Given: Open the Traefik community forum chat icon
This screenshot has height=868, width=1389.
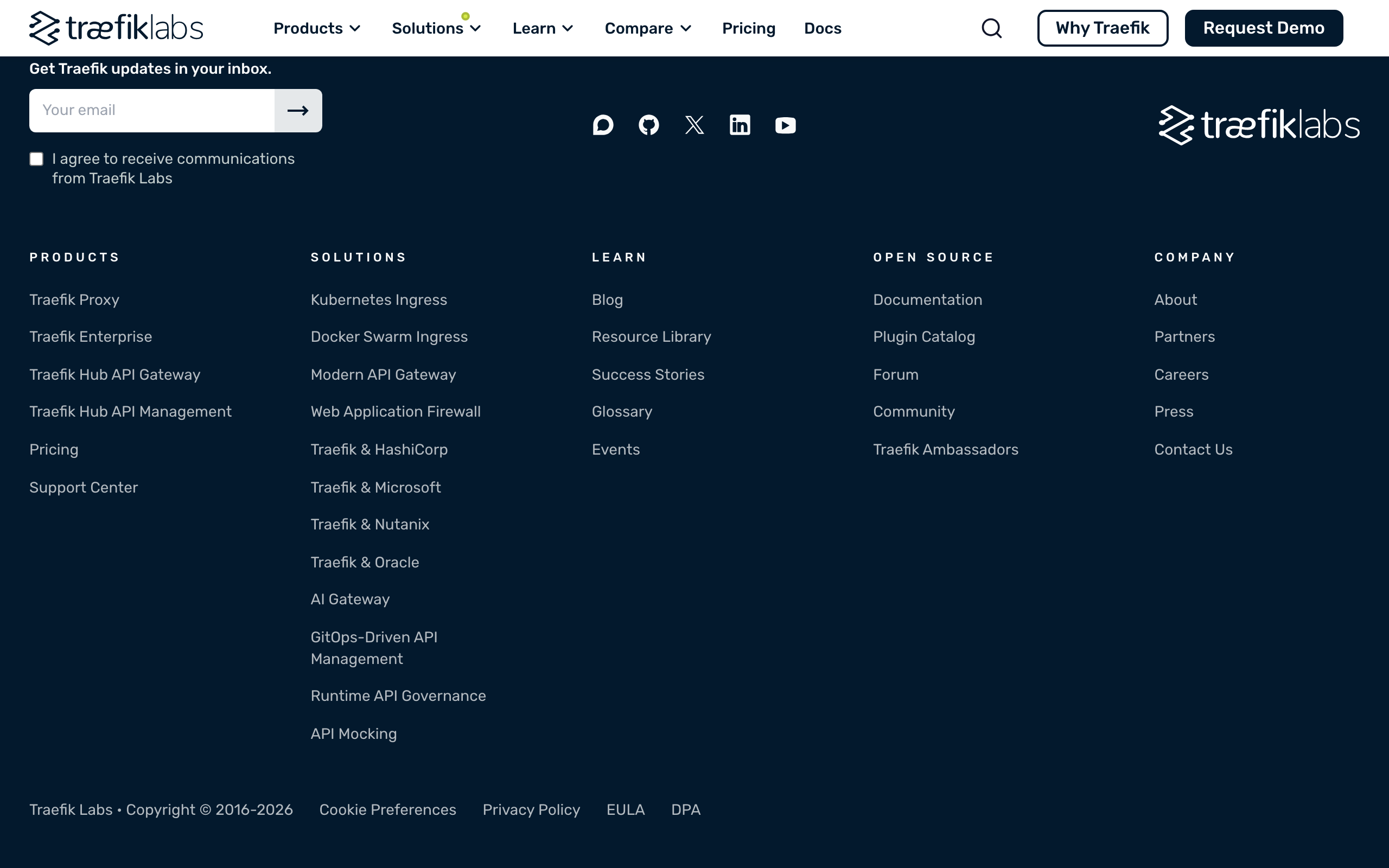Looking at the screenshot, I should point(603,125).
